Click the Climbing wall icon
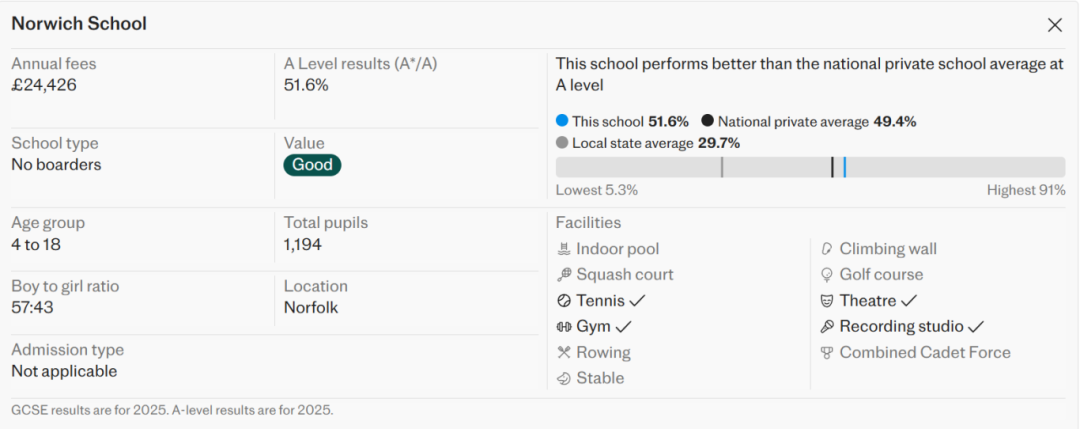 click(827, 249)
